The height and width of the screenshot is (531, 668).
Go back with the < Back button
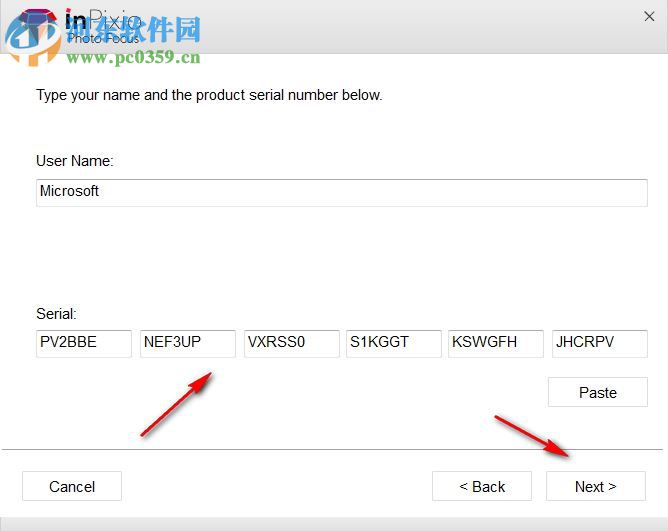(x=482, y=486)
